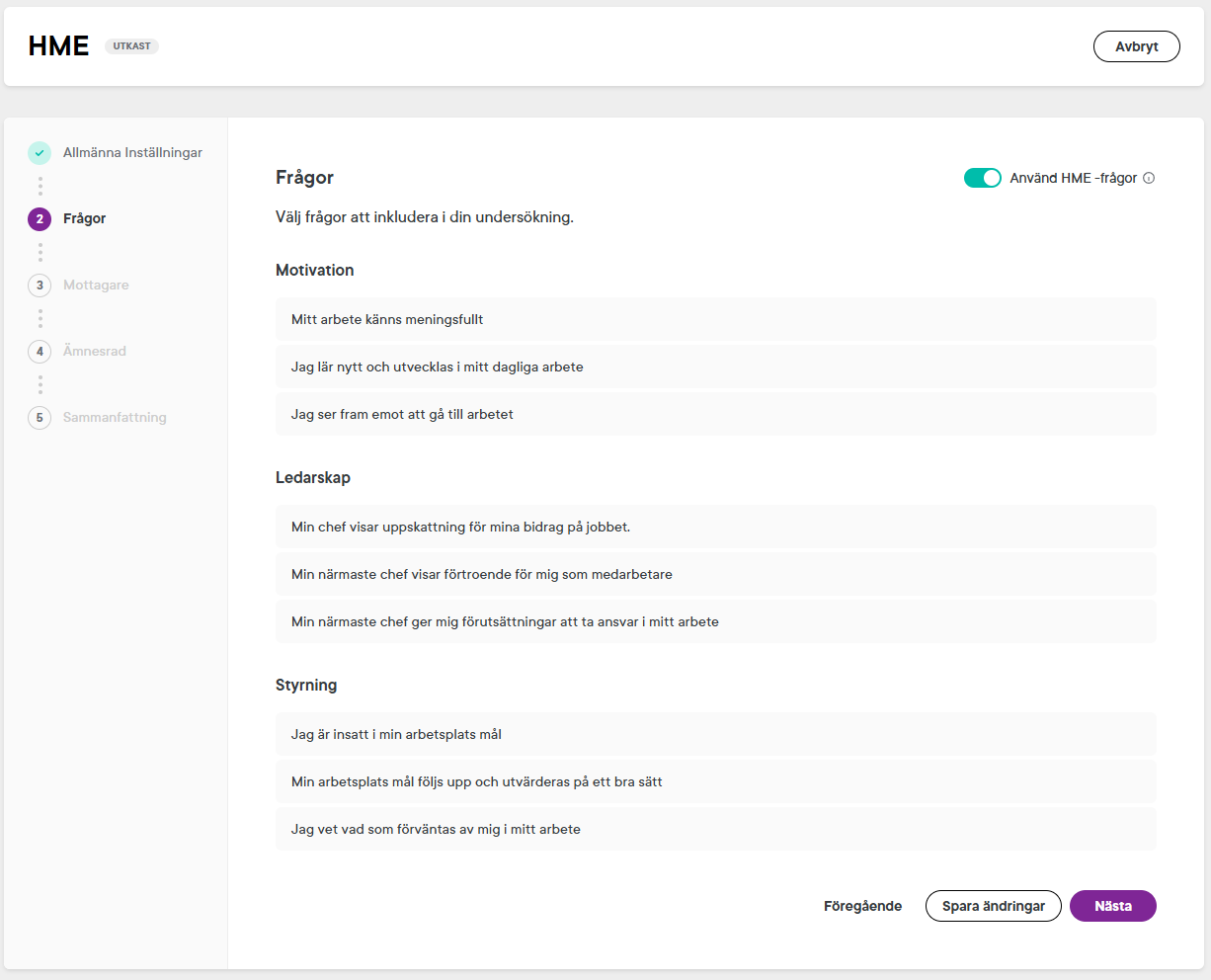Toggle the Använd HME-frågor switch
Image resolution: width=1211 pixels, height=980 pixels.
982,178
